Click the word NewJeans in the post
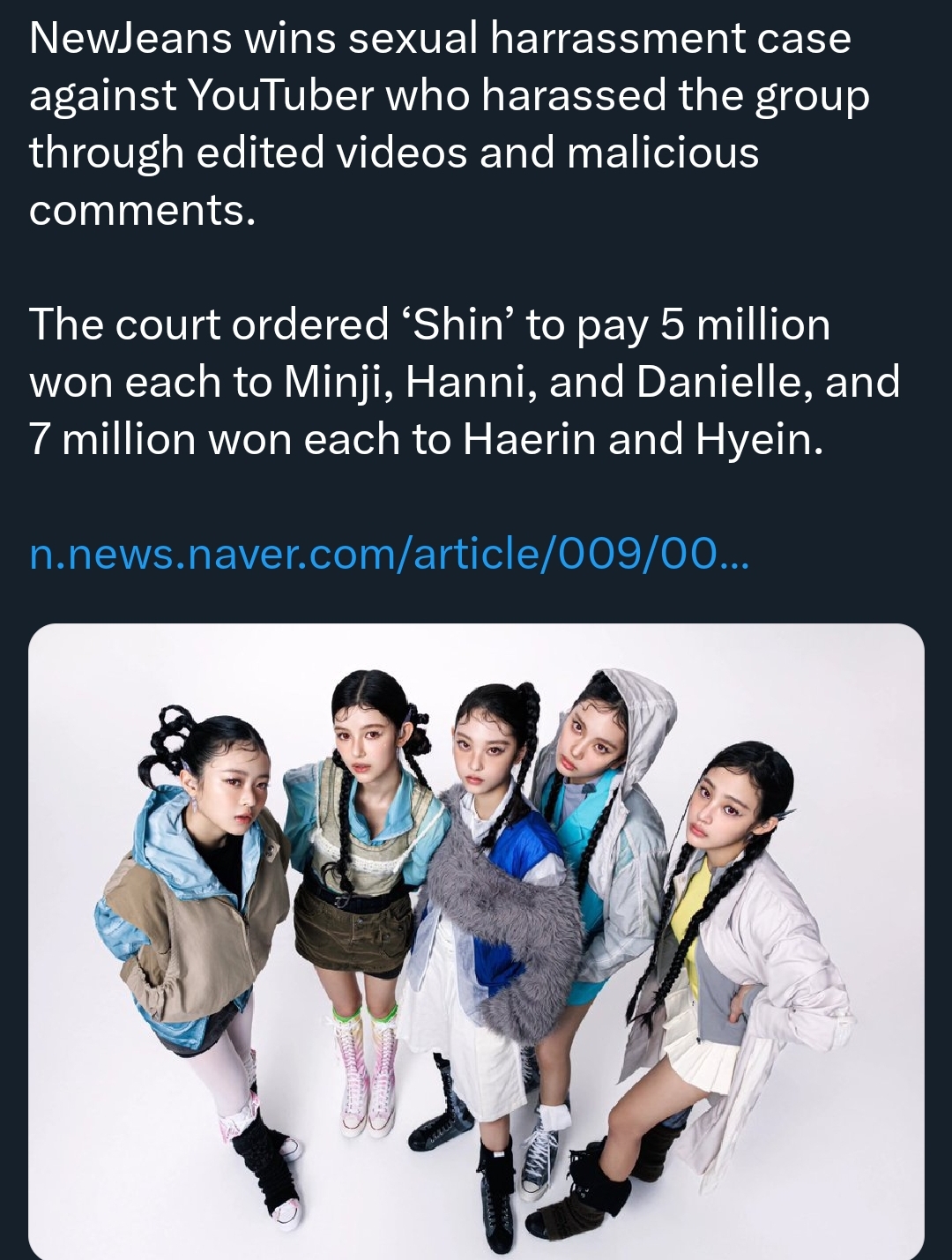The height and width of the screenshot is (1260, 952). 130,38
